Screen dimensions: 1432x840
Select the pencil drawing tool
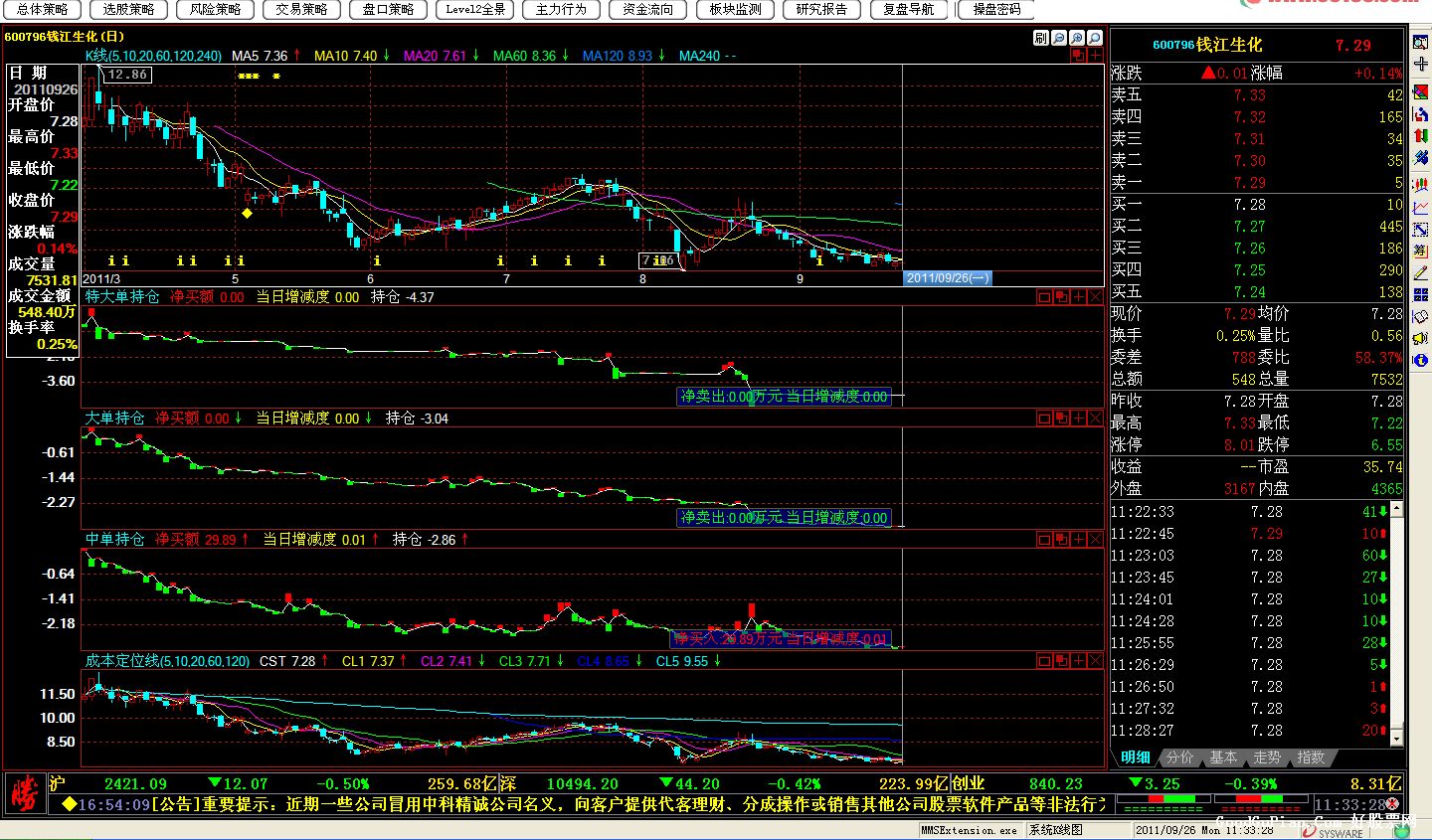1420,271
